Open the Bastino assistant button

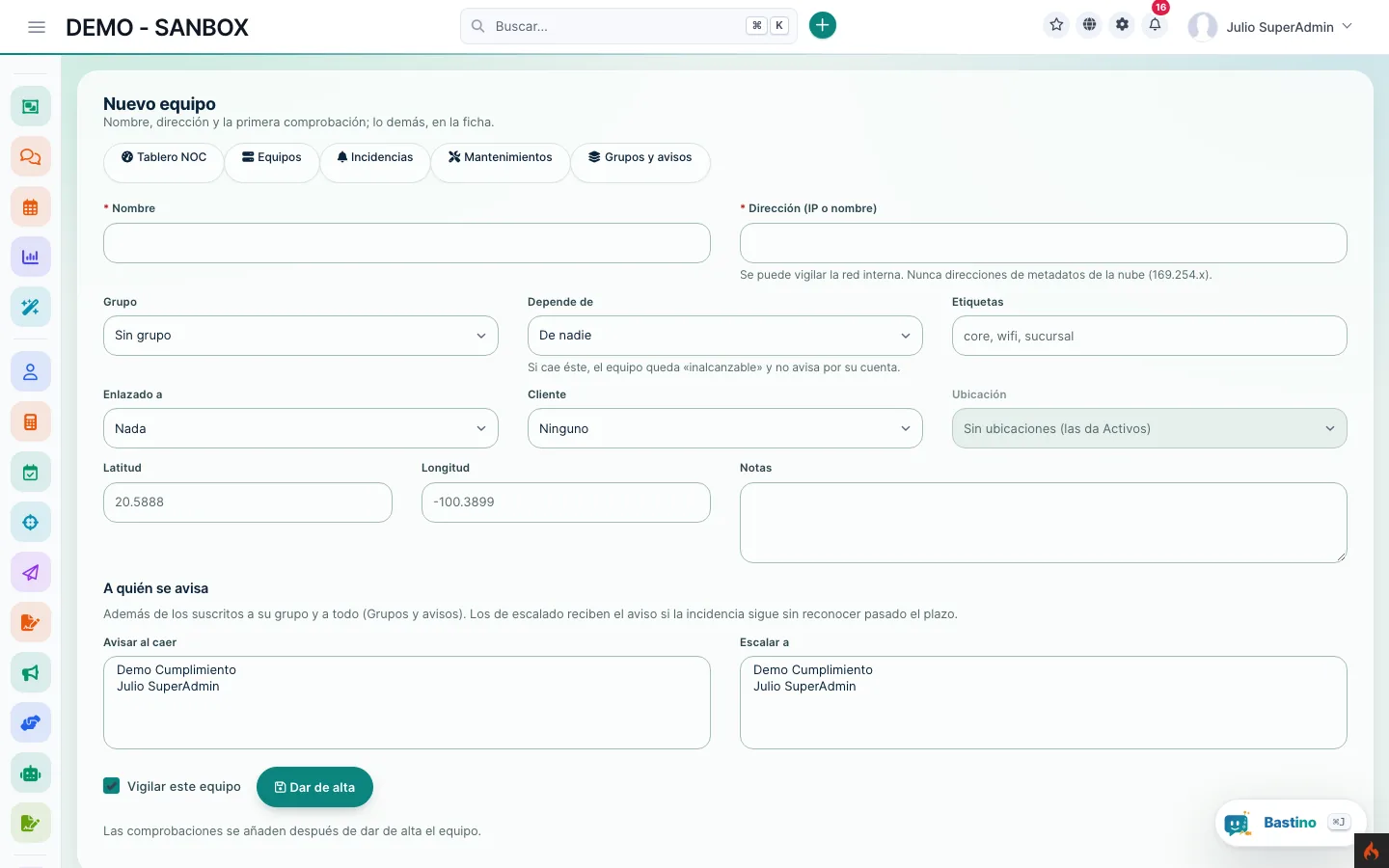coord(1291,823)
